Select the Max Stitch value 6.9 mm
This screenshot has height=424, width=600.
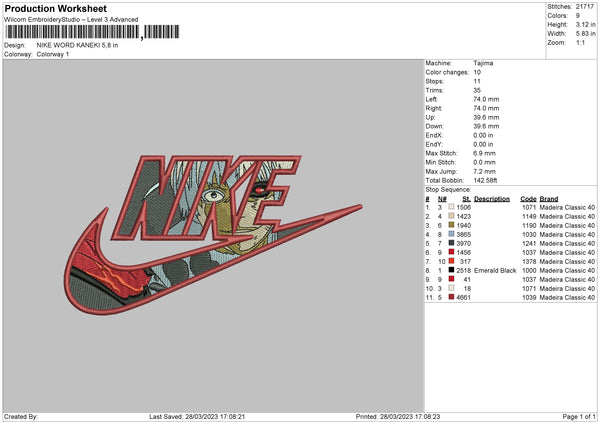click(x=484, y=153)
